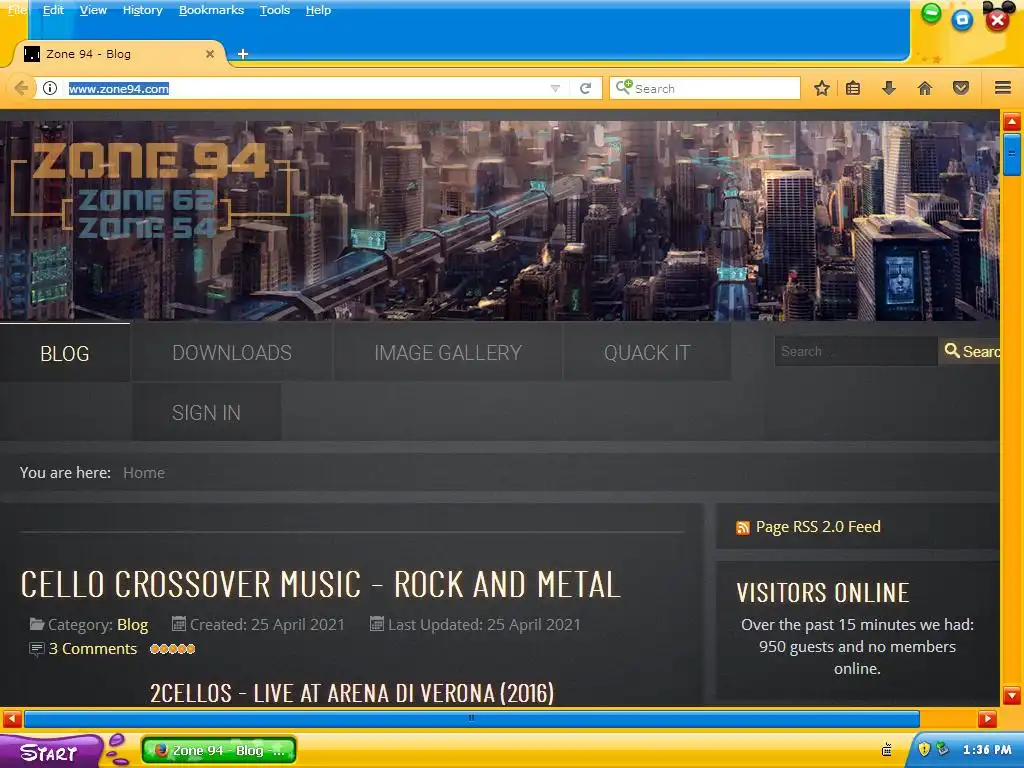Screen dimensions: 1024x768
Task: Open the Page RSS 2.0 Feed link
Action: point(818,527)
